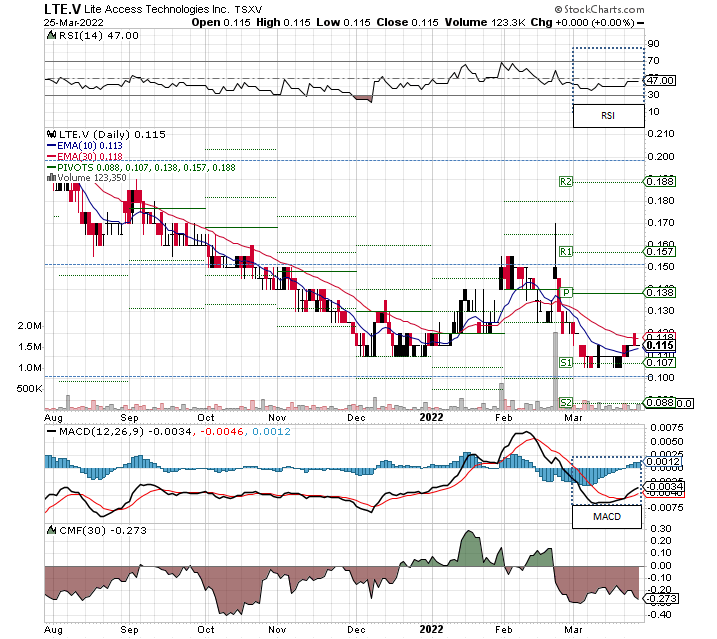Click the MACD annotation label box

tap(607, 517)
